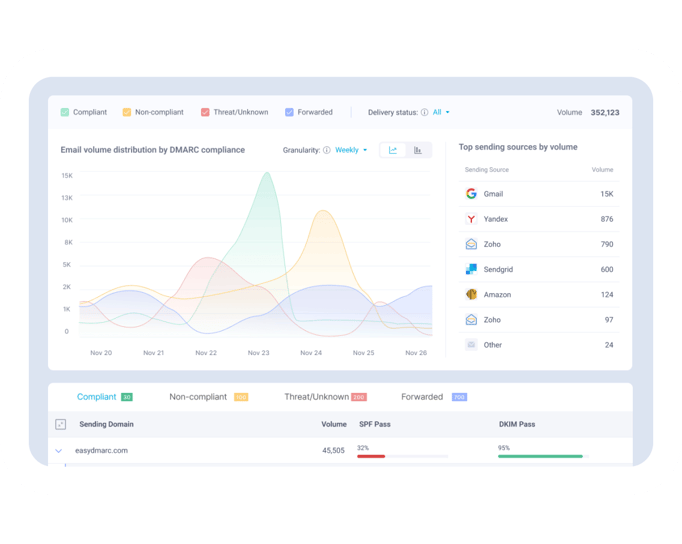Click the Sendgrid logo icon
682x544 pixels.
click(x=471, y=269)
